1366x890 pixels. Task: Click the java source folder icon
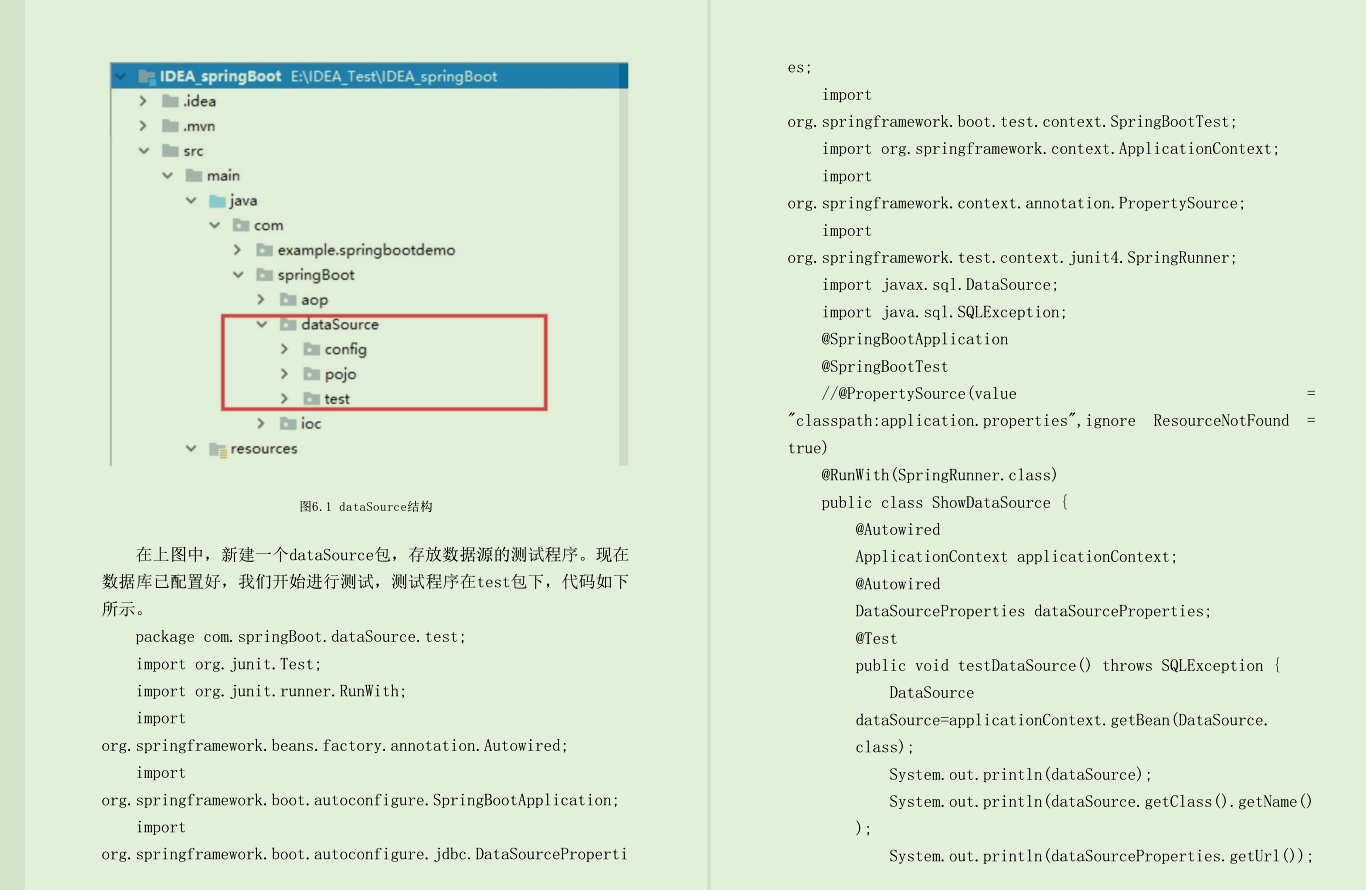(x=216, y=200)
